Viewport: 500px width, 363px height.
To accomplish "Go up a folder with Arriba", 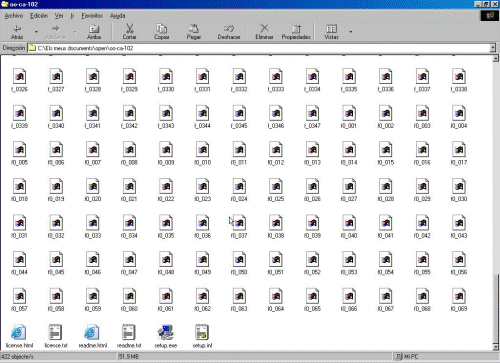I will click(x=94, y=32).
